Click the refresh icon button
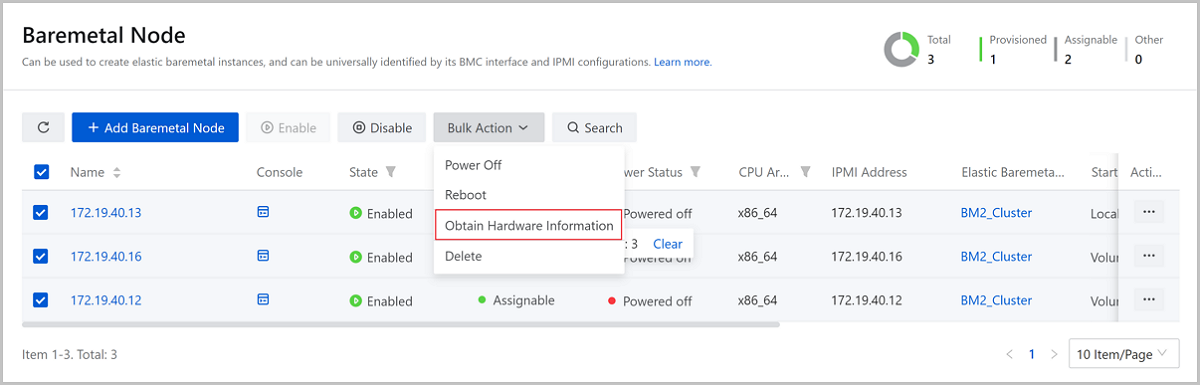1200x385 pixels. pos(43,128)
